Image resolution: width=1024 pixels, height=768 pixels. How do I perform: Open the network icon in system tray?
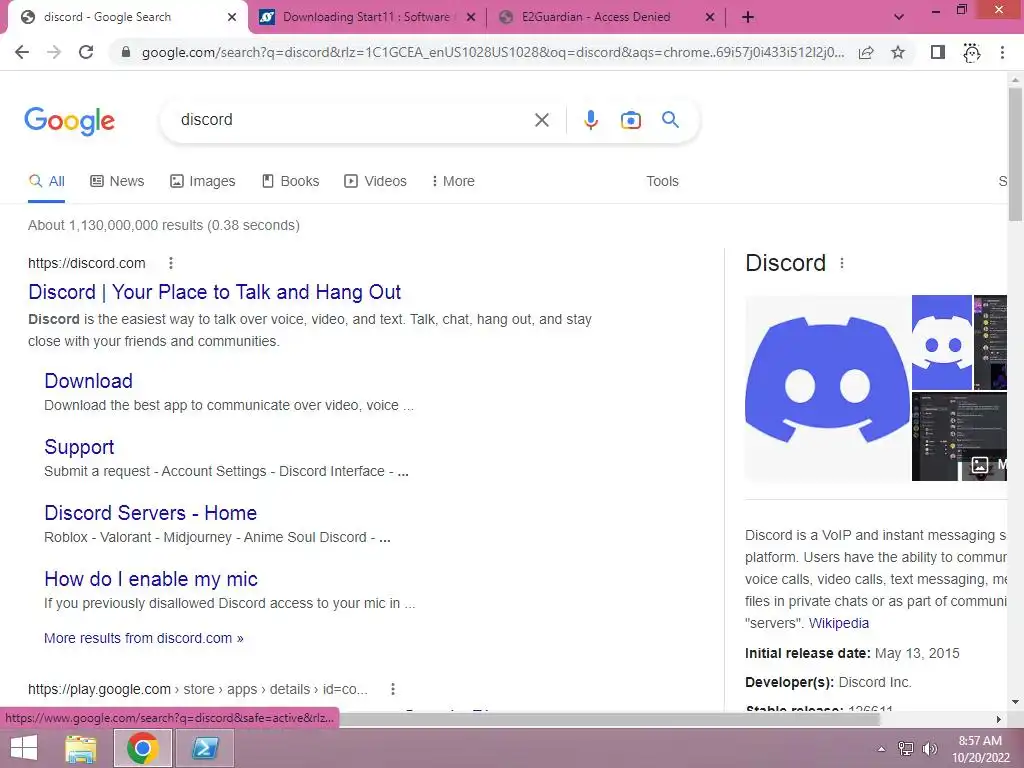(906, 748)
